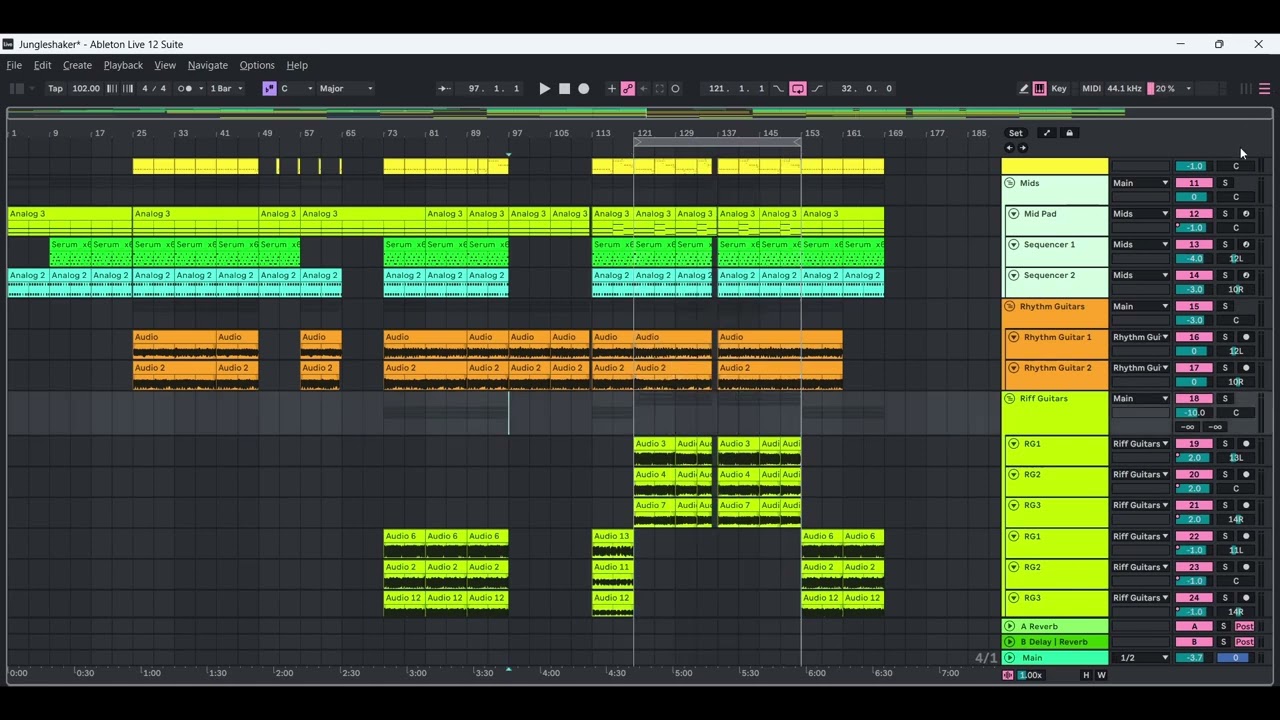This screenshot has height=720, width=1280.
Task: Click the Main track volume slider
Action: (1194, 658)
